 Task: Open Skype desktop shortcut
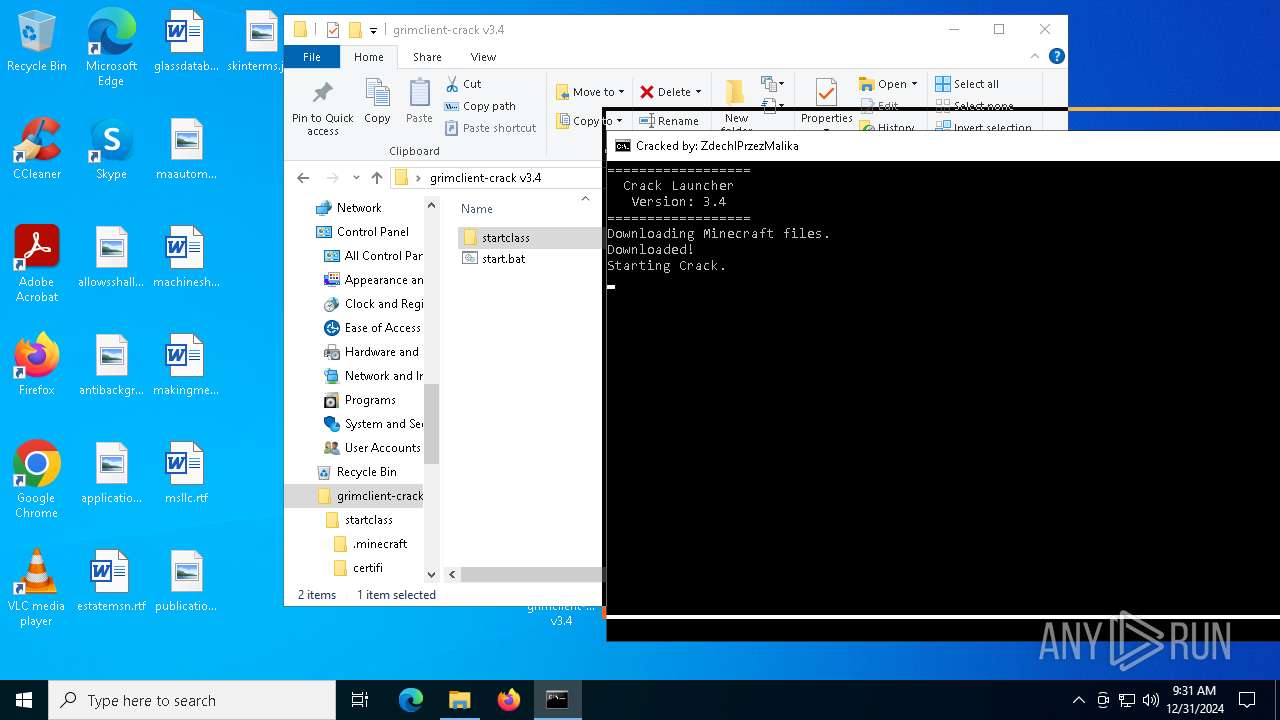click(x=111, y=148)
